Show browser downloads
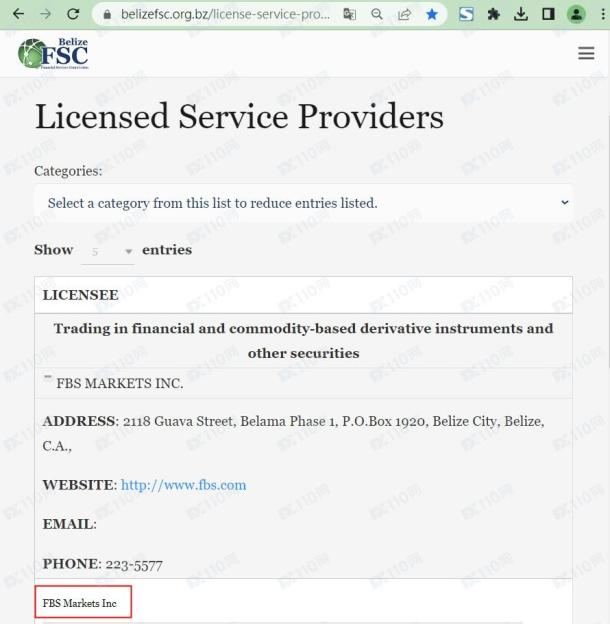Image resolution: width=610 pixels, height=624 pixels. pos(521,14)
